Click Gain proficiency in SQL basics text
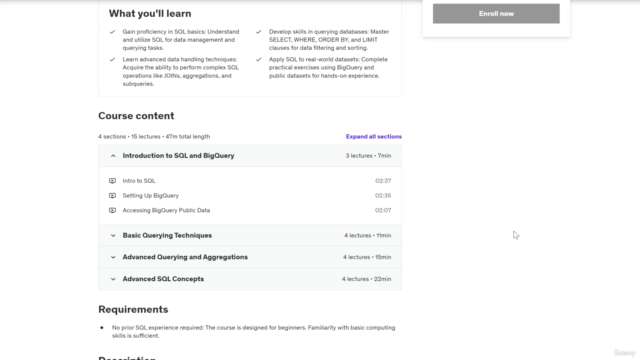 tap(181, 40)
